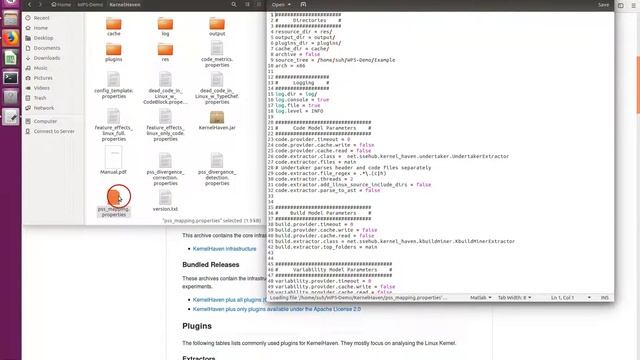Open Network in sidebar
This screenshot has width=640, height=360.
44,108
